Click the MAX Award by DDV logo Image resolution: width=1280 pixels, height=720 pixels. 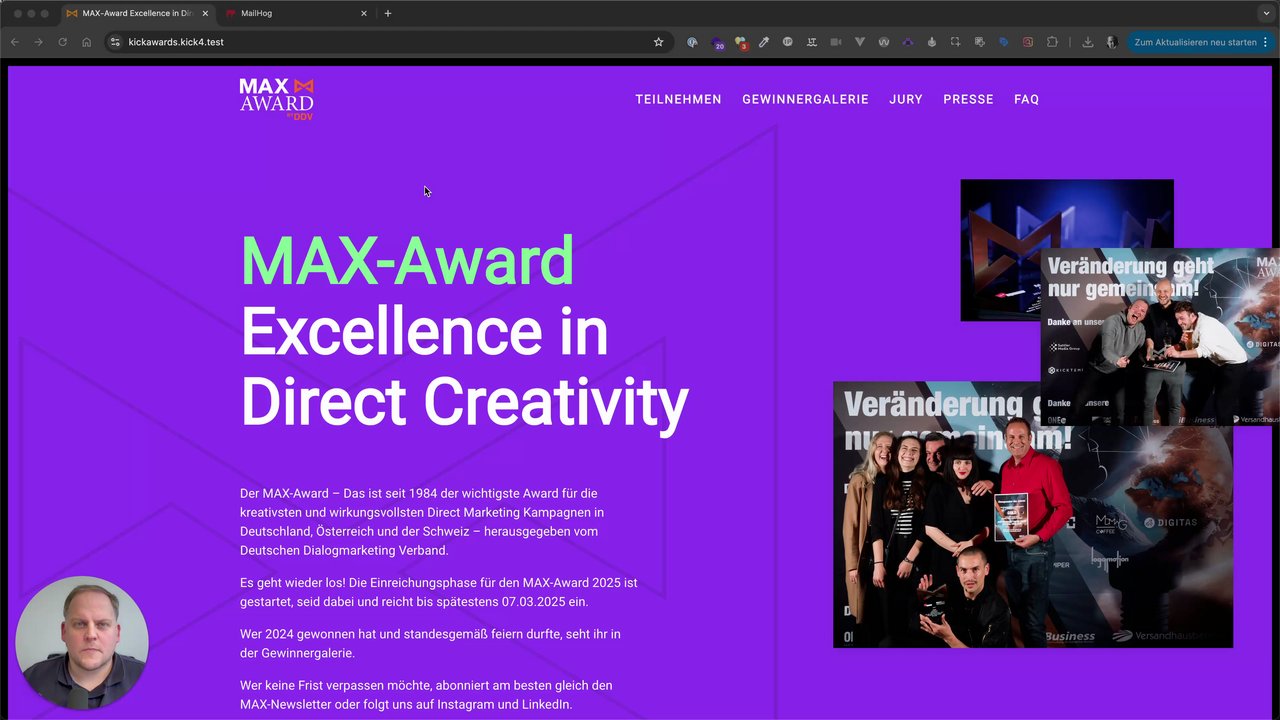[x=277, y=99]
